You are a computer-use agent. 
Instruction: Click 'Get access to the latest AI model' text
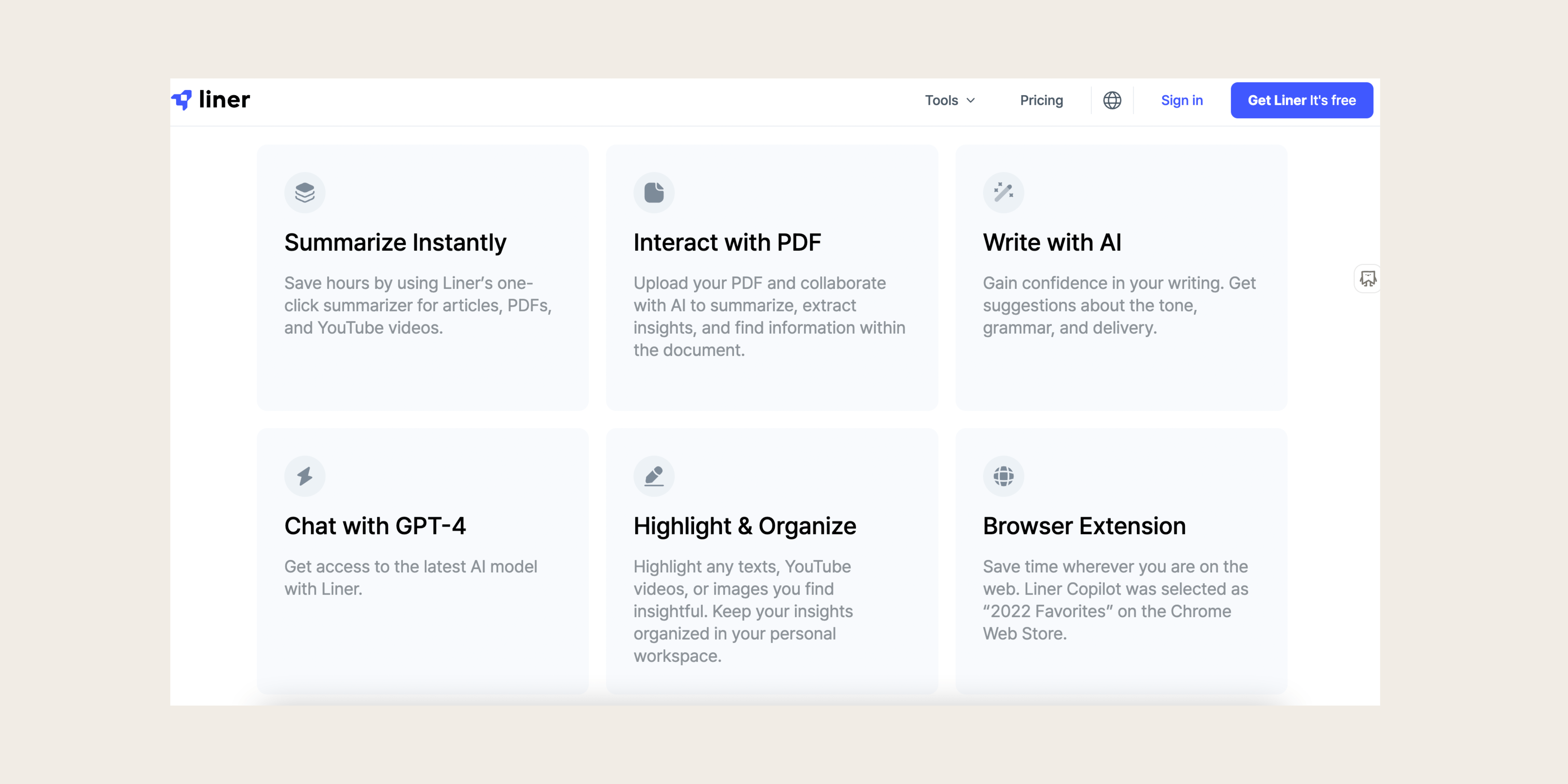[x=411, y=578]
